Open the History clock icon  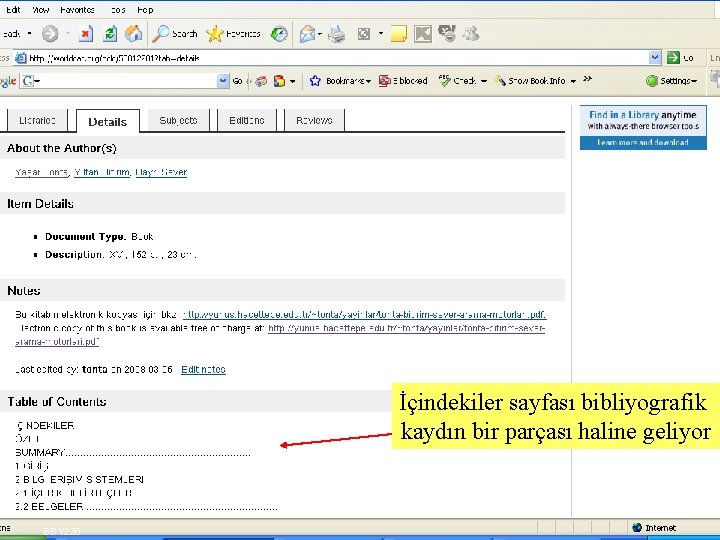click(x=279, y=34)
